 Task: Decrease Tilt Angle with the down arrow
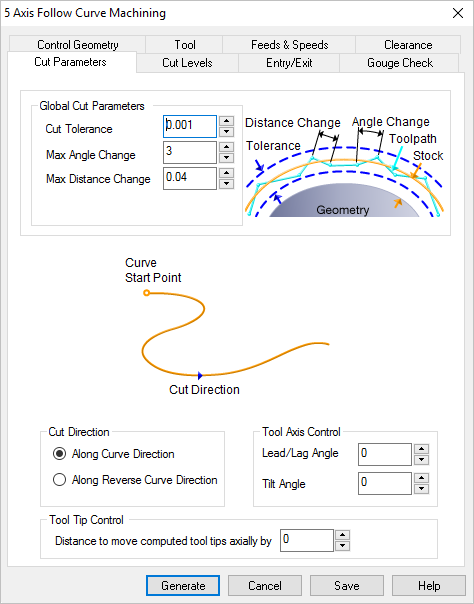click(x=422, y=489)
